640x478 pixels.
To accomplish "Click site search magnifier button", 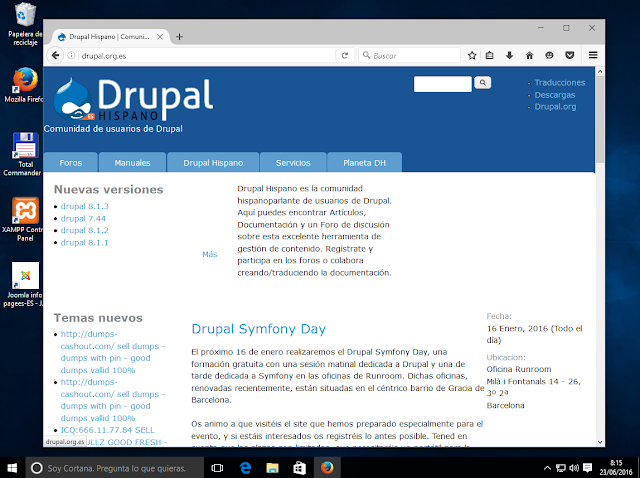I will (482, 83).
